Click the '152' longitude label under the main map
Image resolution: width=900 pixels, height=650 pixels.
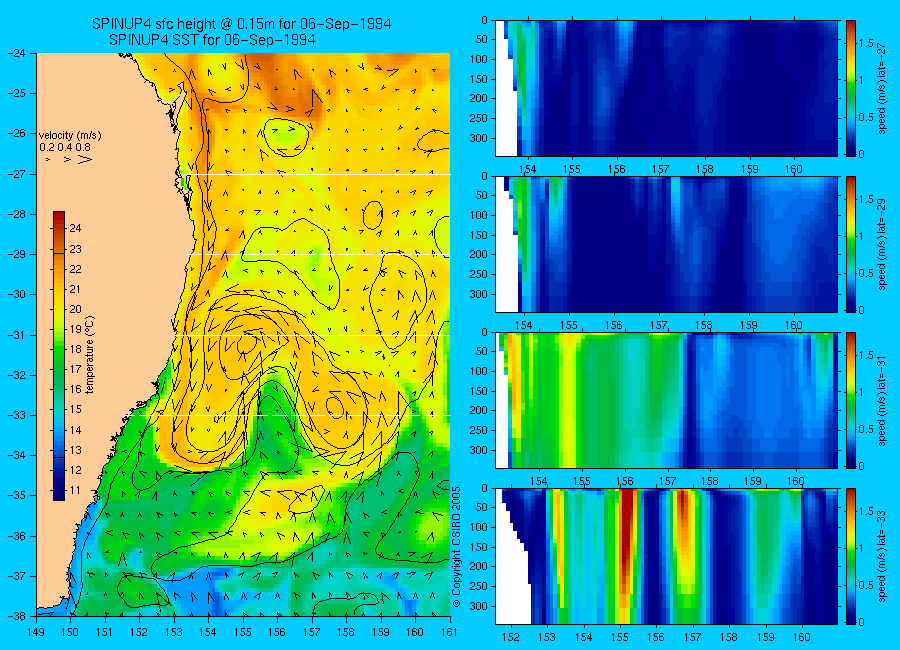pos(139,632)
